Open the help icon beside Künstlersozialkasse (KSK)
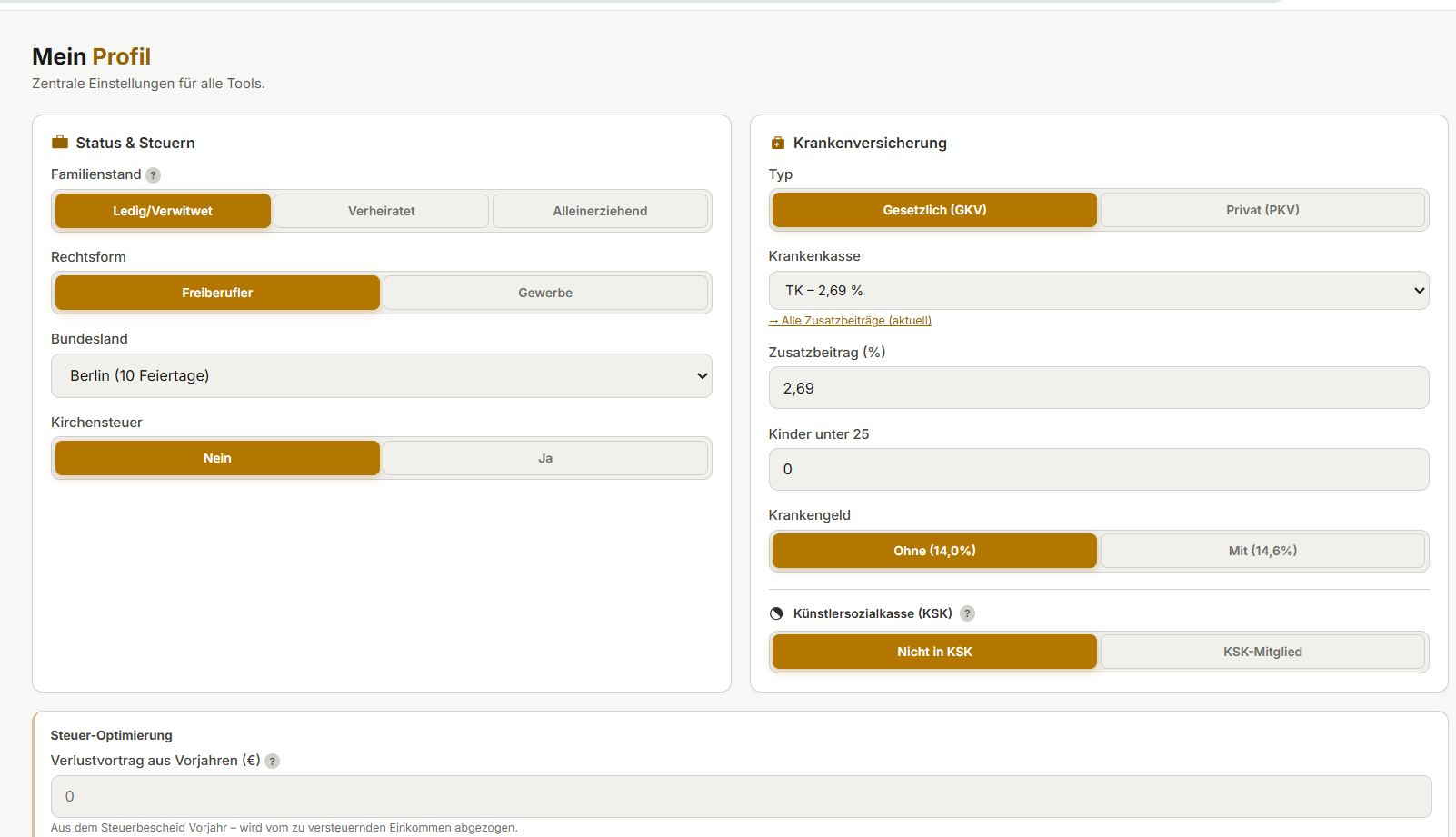Viewport: 1456px width, 837px height. (968, 613)
